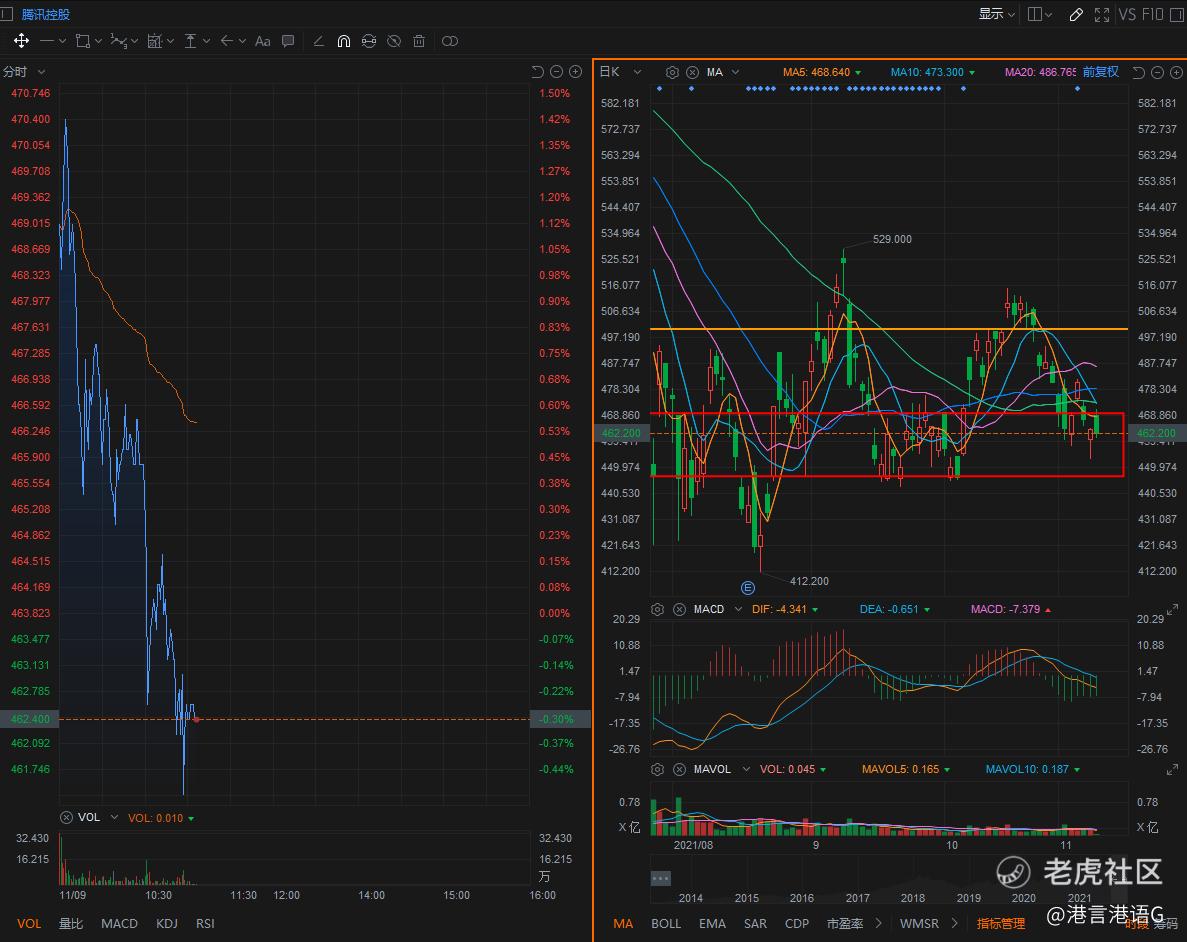Image resolution: width=1187 pixels, height=942 pixels.
Task: Toggle the magnet snap tool
Action: [344, 41]
